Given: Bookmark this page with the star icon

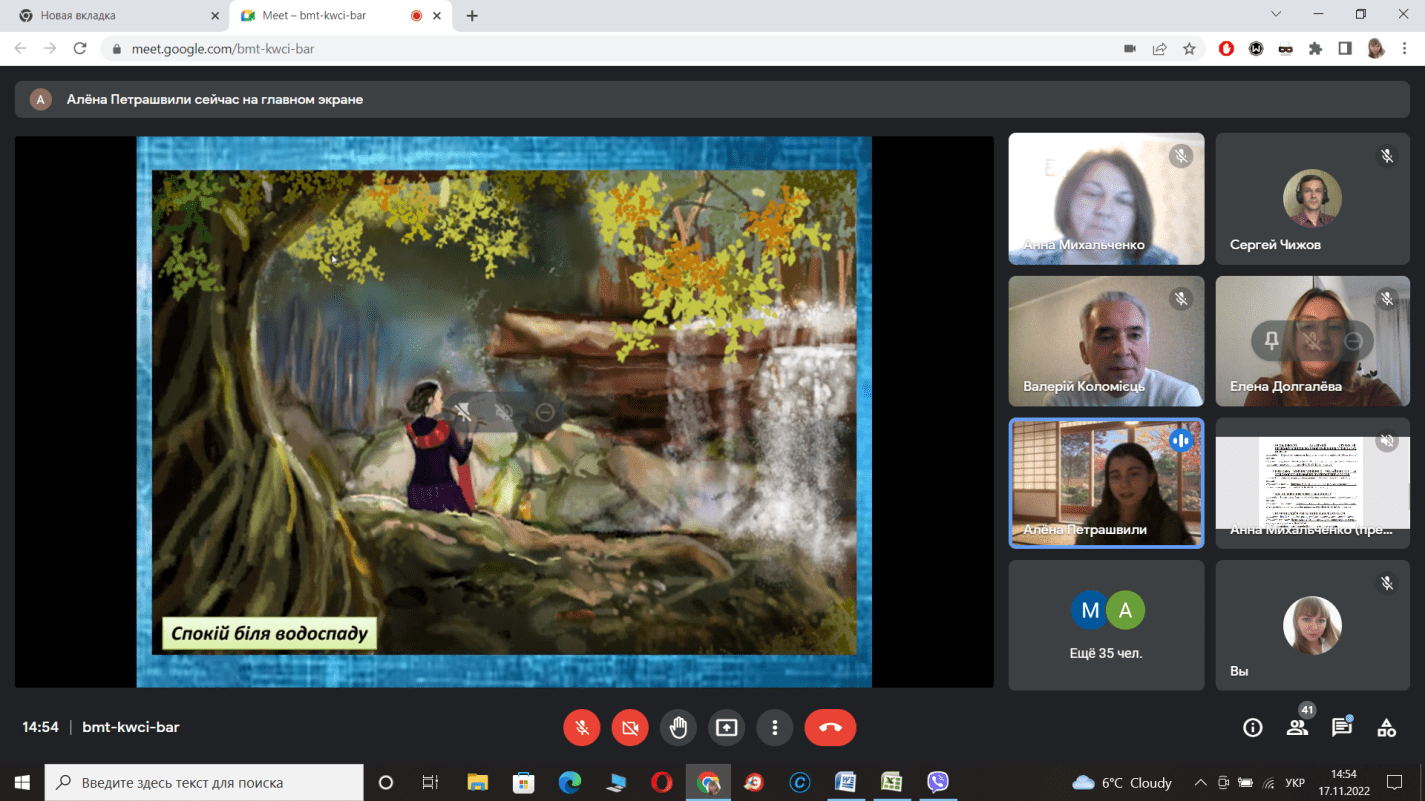Looking at the screenshot, I should pyautogui.click(x=1189, y=48).
